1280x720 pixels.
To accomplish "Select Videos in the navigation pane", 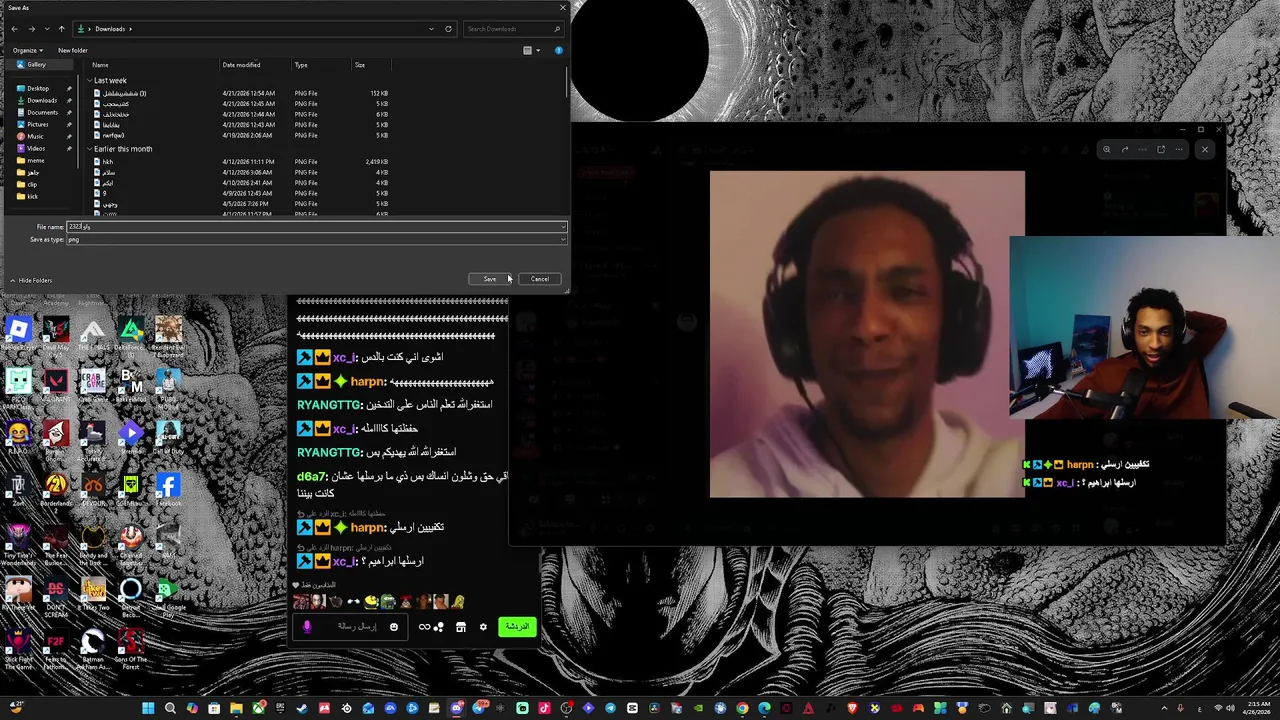I will 36,148.
